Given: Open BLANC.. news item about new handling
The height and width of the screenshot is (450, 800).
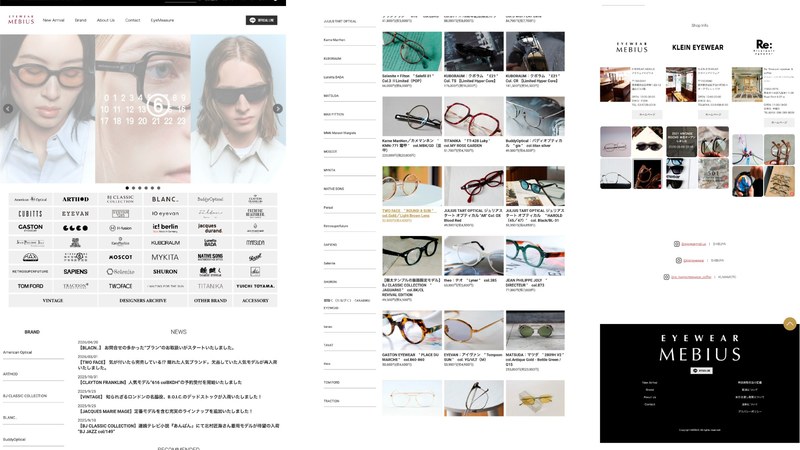Looking at the screenshot, I should coord(156,348).
